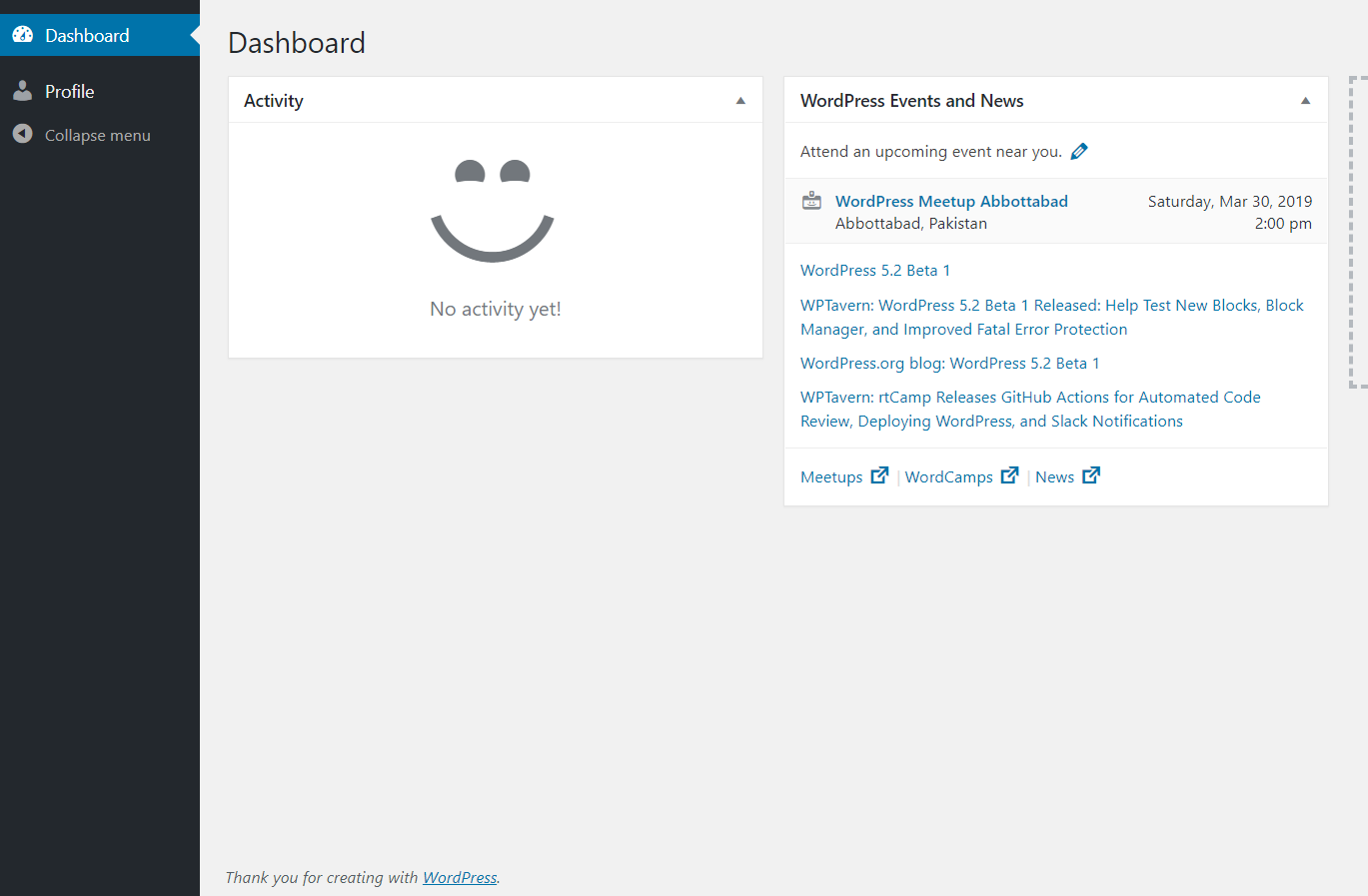Click 'Attend an upcoming event near you.' text
The image size is (1368, 896).
[x=931, y=152]
